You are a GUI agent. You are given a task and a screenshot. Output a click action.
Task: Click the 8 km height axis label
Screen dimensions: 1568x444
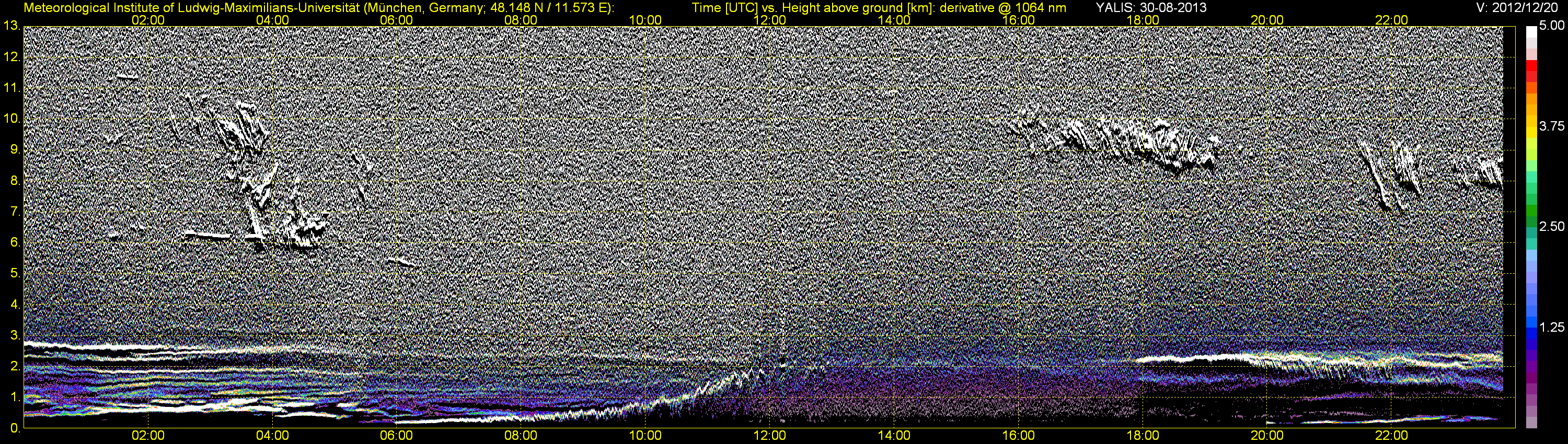click(15, 181)
